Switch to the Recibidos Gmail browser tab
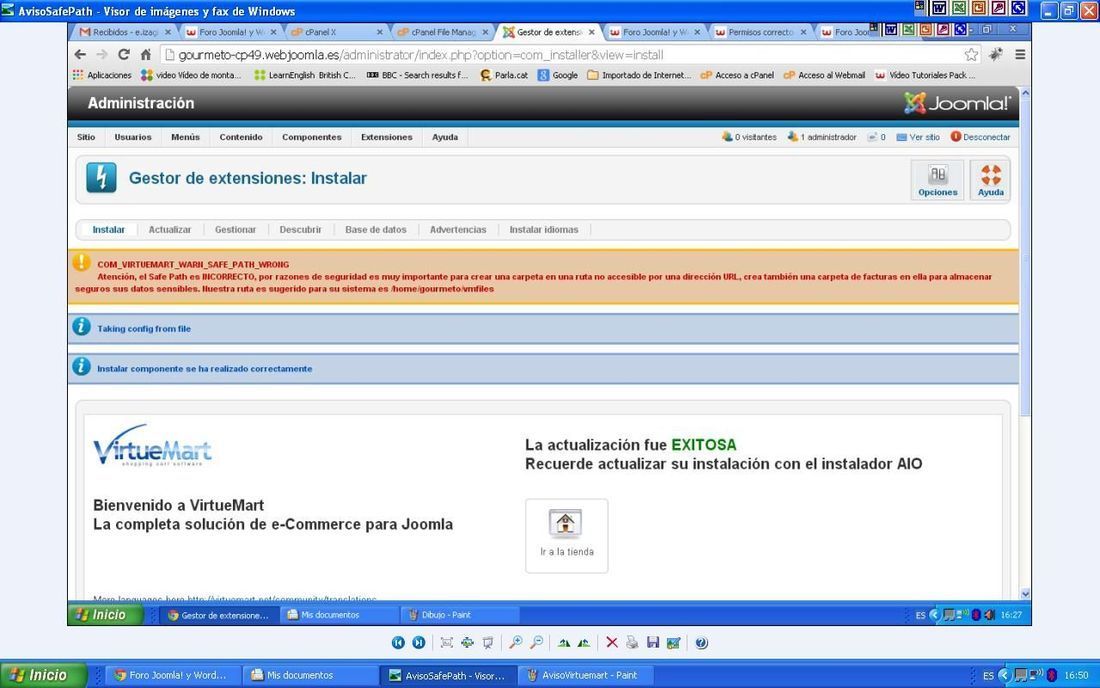Screen dimensions: 1100x688 [124, 32]
